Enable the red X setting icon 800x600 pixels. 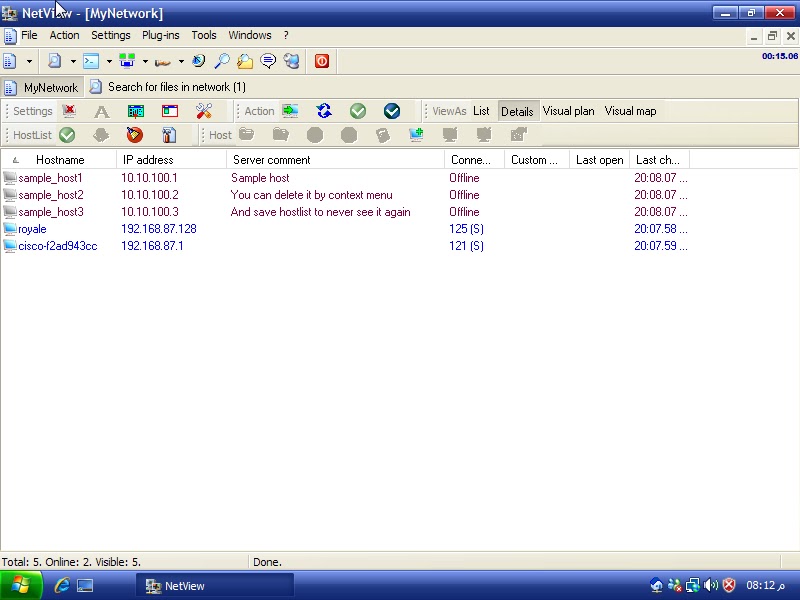pyautogui.click(x=68, y=111)
